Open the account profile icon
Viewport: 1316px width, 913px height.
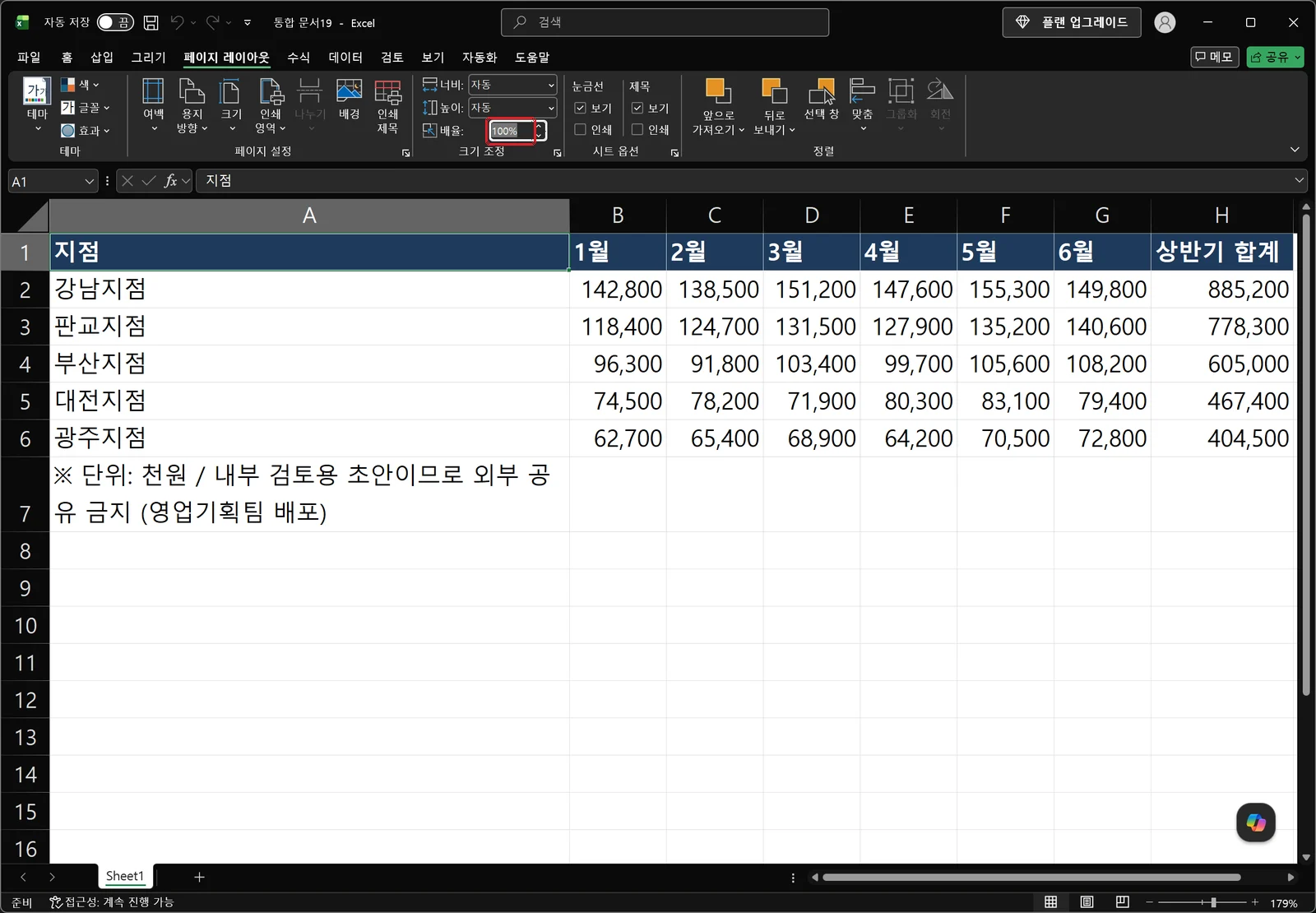click(1165, 23)
